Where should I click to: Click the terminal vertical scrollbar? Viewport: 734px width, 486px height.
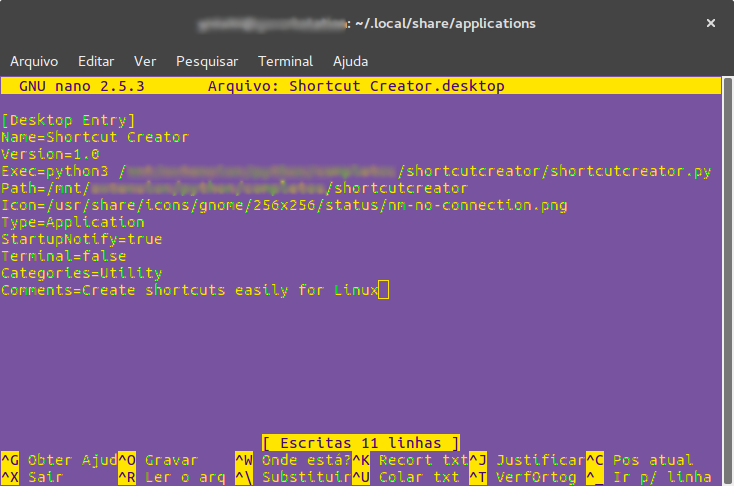[727, 281]
